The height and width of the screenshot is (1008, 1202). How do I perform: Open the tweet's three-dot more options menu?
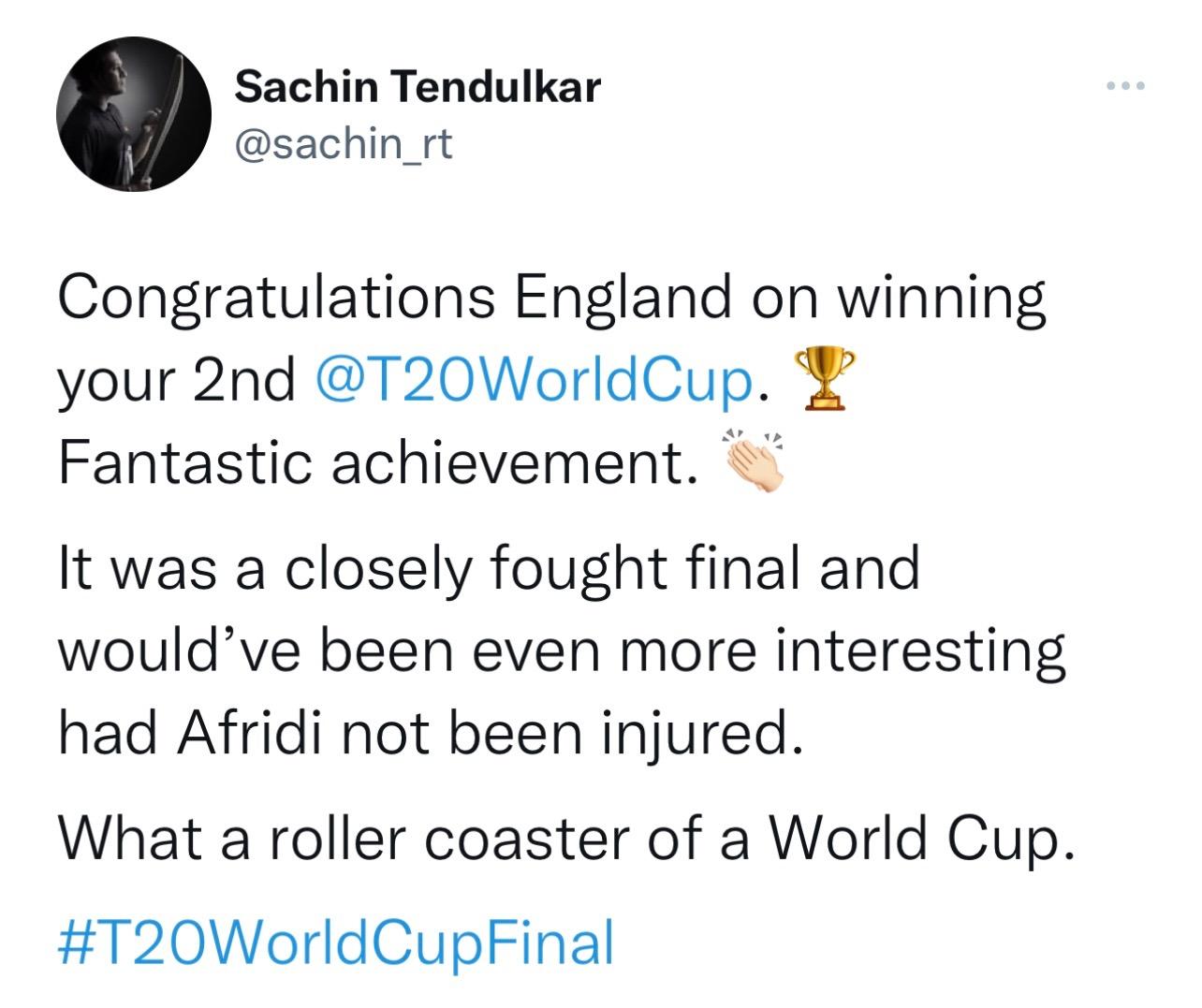pos(1124,87)
